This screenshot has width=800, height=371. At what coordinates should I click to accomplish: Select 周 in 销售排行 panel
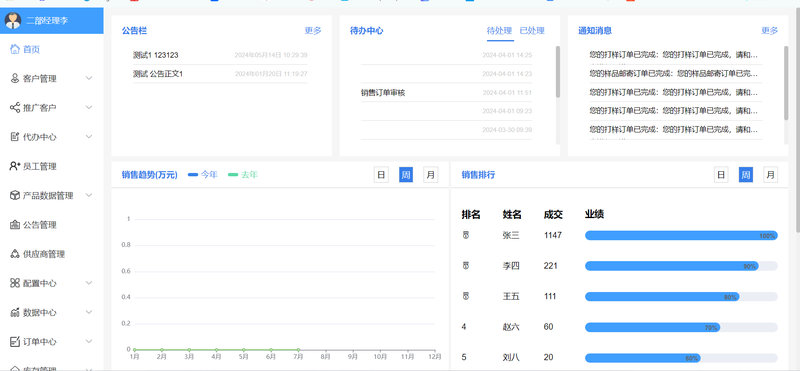[x=746, y=175]
